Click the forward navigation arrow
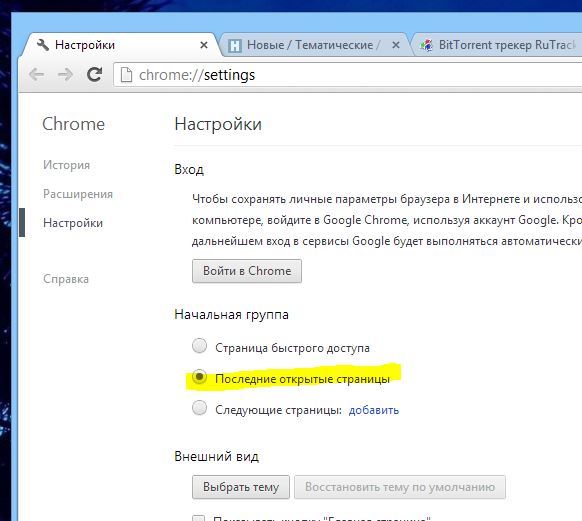This screenshot has height=521, width=582. point(65,75)
